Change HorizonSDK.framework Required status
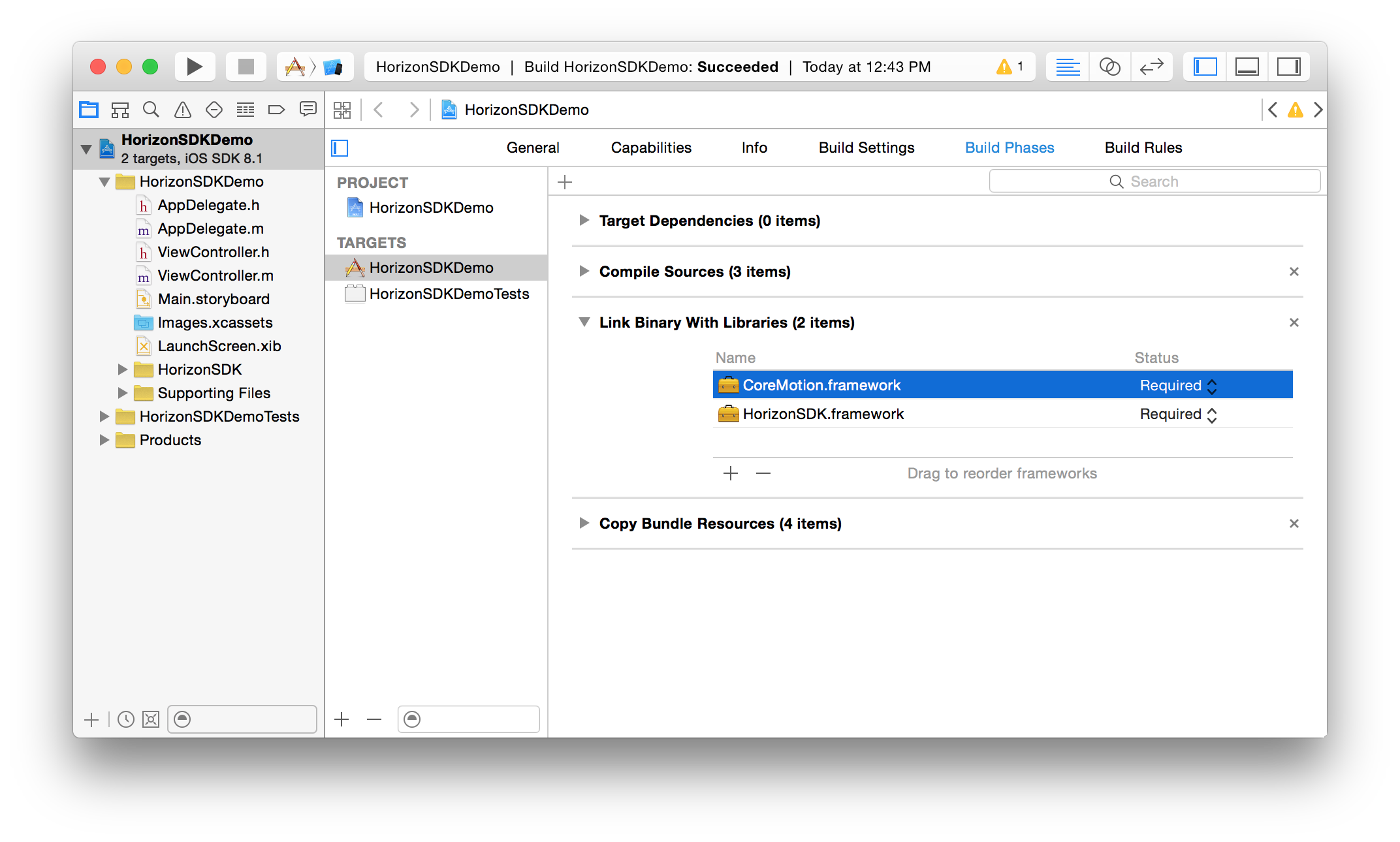The image size is (1400, 842). click(1178, 414)
